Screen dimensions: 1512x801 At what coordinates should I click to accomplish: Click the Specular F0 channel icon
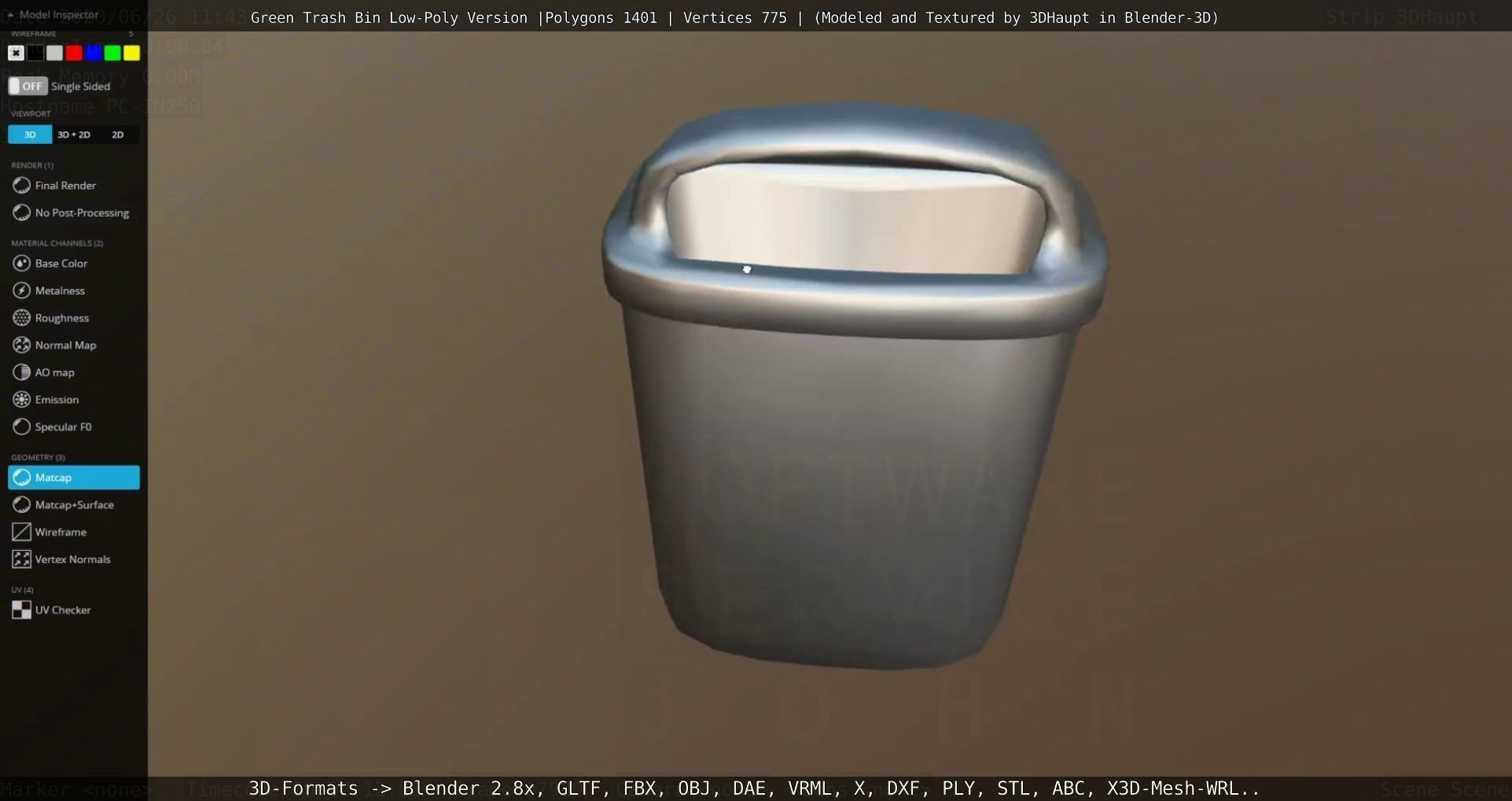tap(22, 427)
